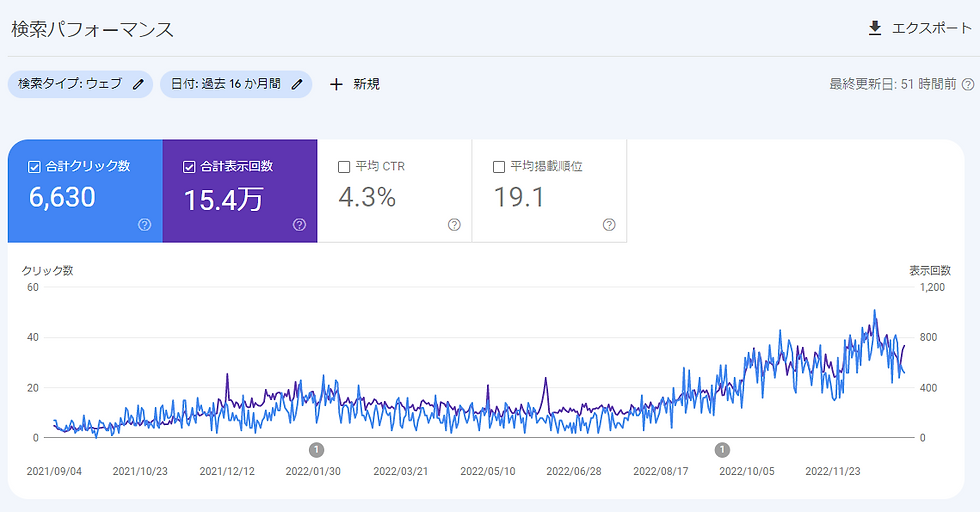Click the エクスポート button label
This screenshot has width=980, height=512.
[931, 28]
